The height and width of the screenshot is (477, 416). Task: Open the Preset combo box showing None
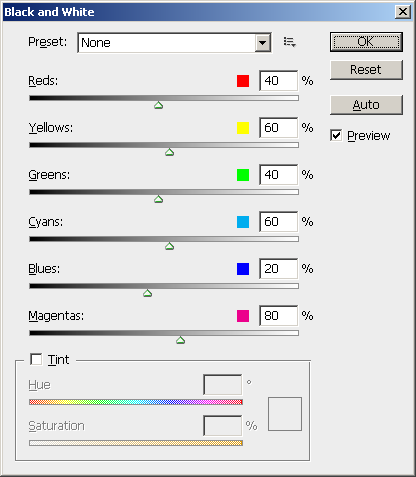[174, 43]
